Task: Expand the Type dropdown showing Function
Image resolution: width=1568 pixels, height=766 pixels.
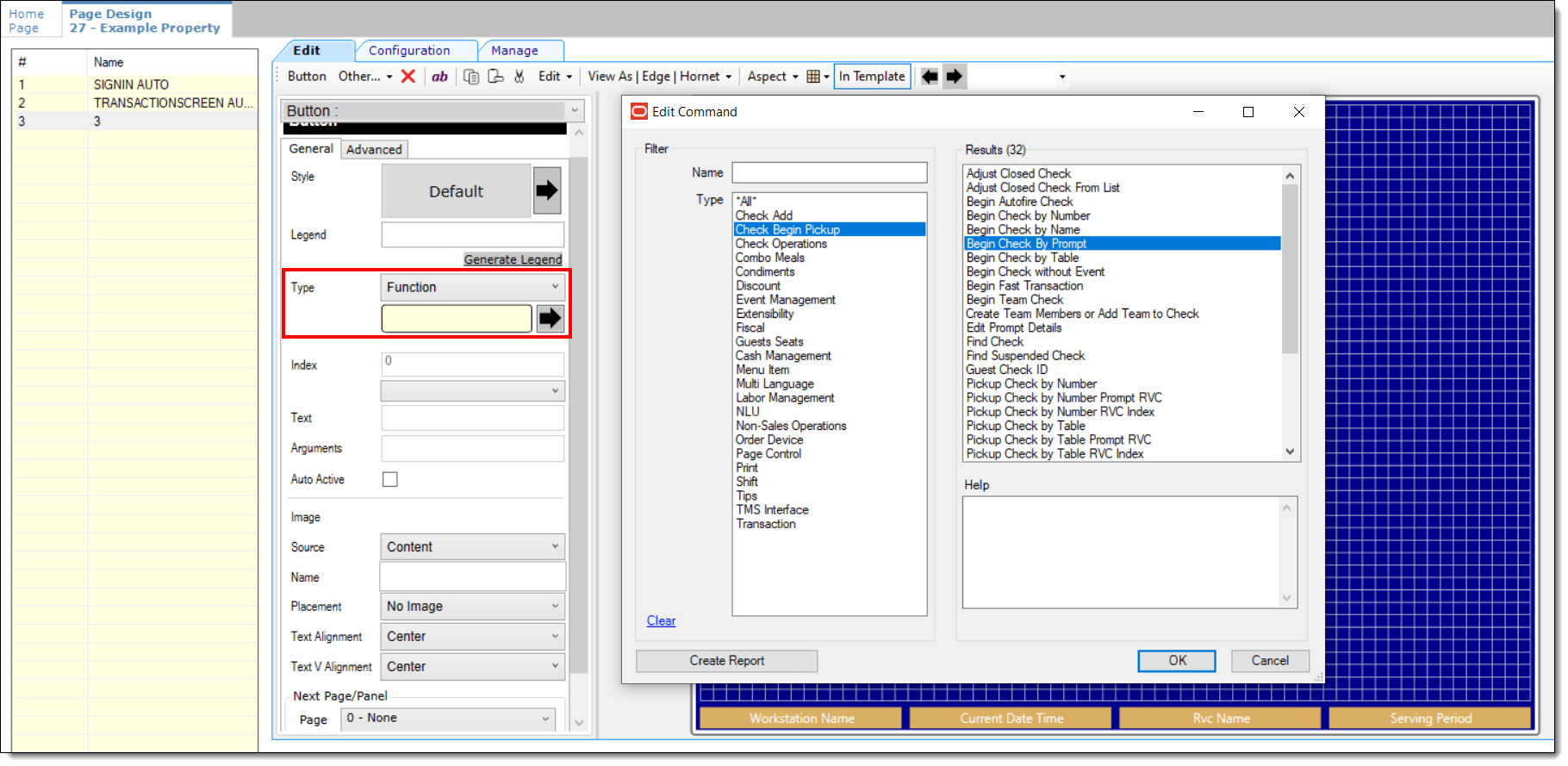Action: point(472,287)
